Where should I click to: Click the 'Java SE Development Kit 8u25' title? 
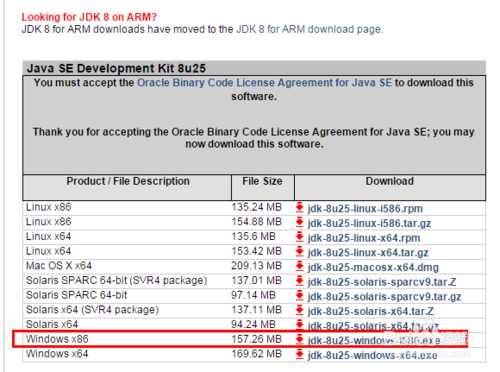tap(116, 68)
